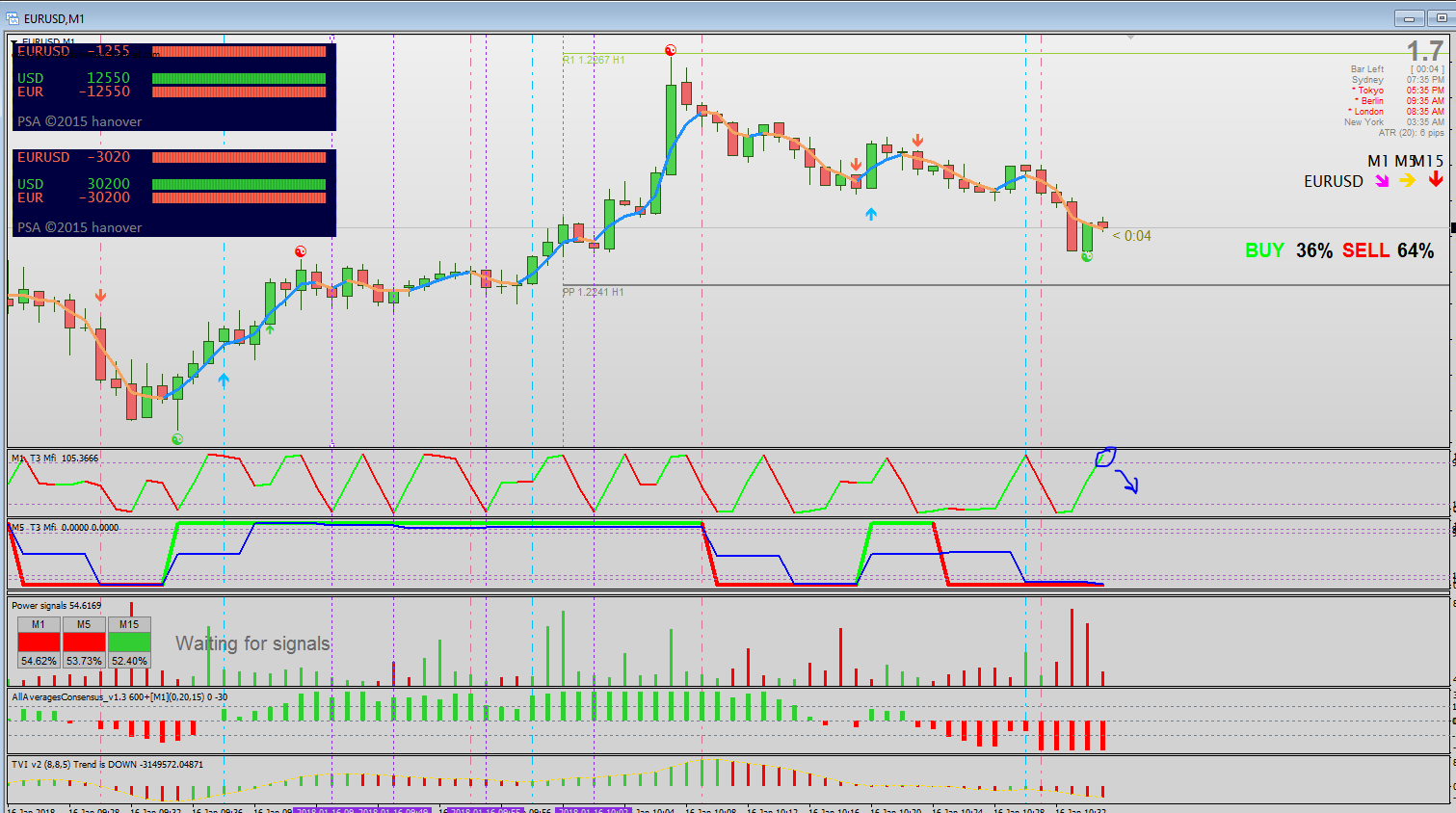Click the green M15 power signal box
This screenshot has height=813, width=1456.
click(129, 642)
